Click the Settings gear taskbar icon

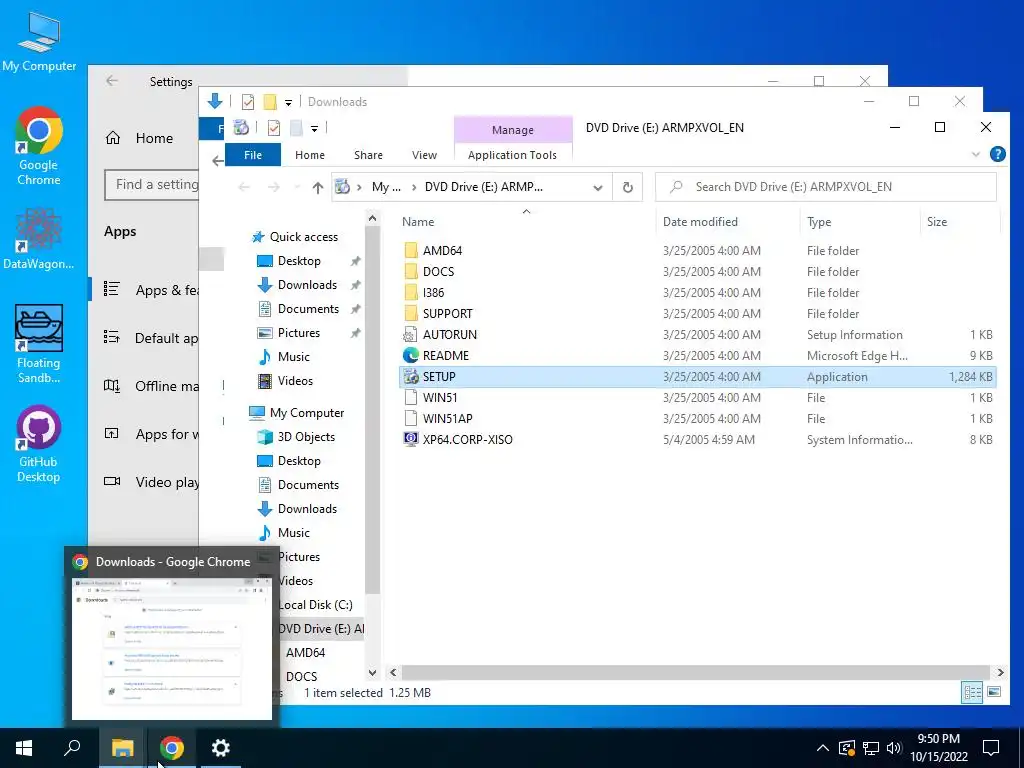[221, 748]
